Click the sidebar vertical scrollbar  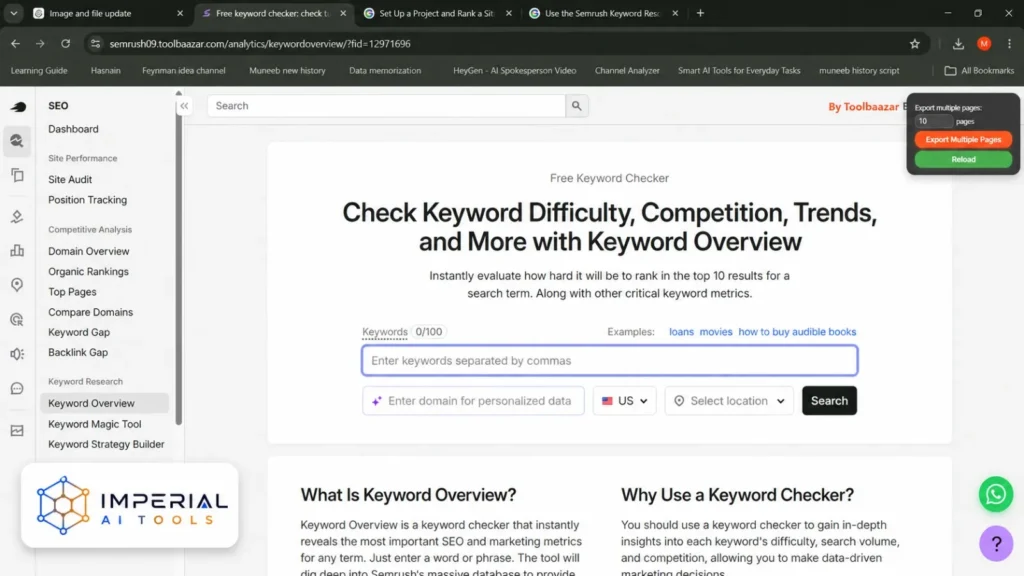179,261
